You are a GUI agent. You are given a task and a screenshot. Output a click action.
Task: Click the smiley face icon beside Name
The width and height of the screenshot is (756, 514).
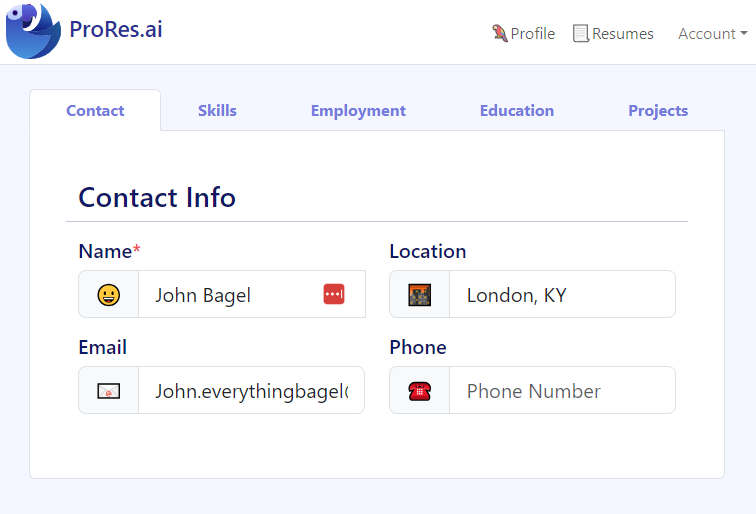(108, 295)
